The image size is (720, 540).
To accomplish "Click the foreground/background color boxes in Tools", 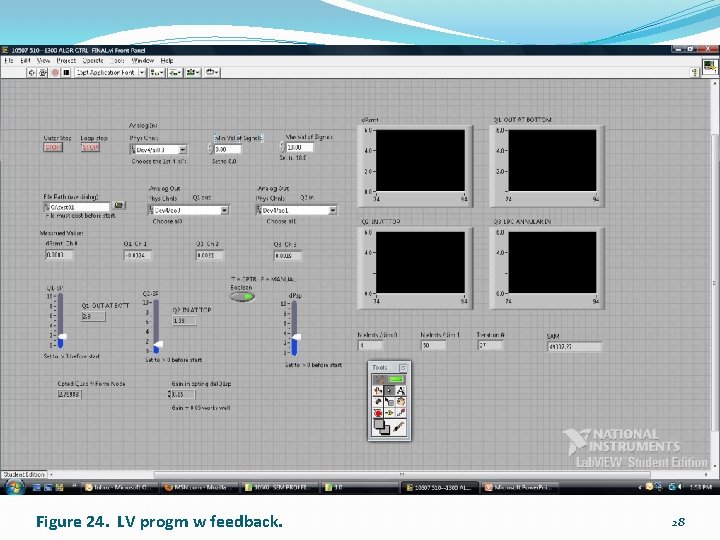I will coord(382,427).
